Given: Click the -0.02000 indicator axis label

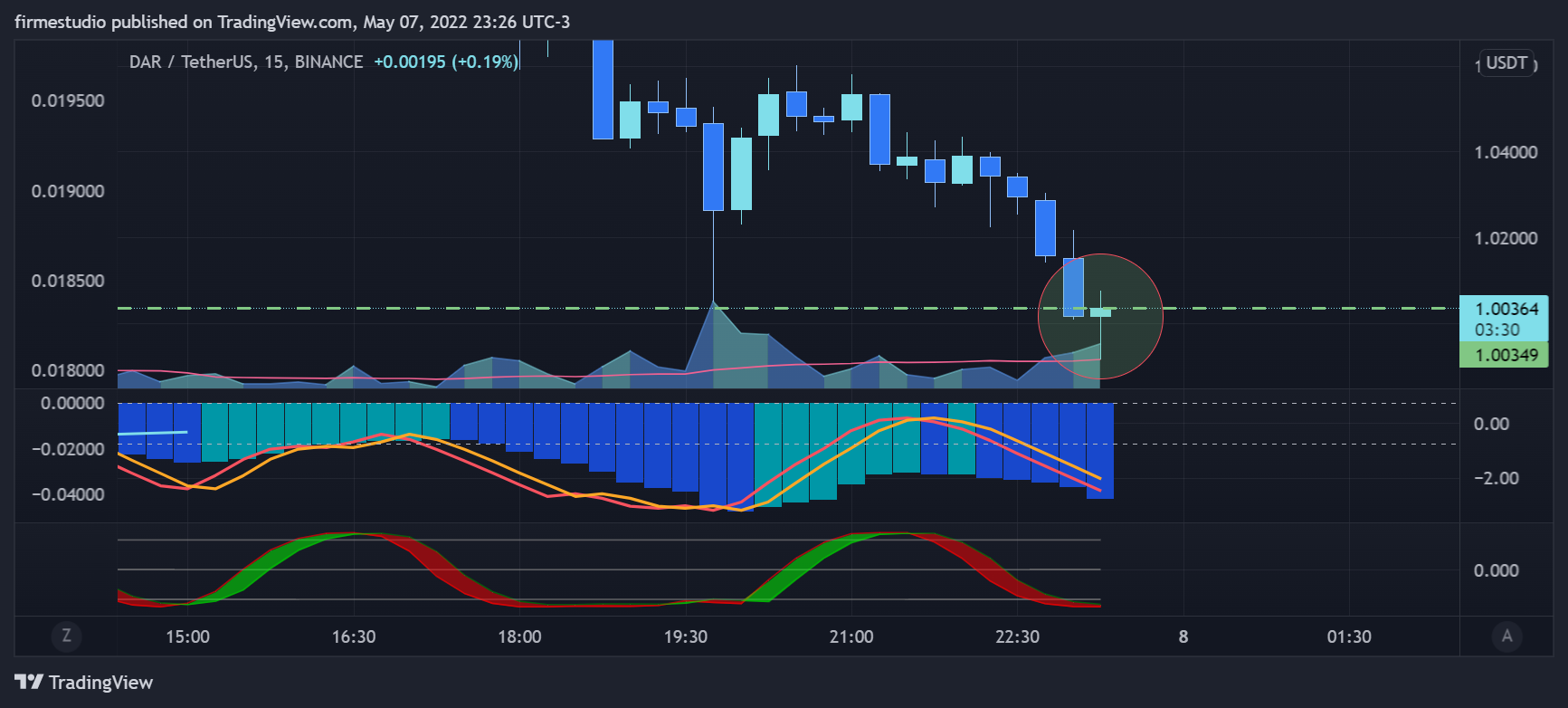Looking at the screenshot, I should (x=69, y=449).
